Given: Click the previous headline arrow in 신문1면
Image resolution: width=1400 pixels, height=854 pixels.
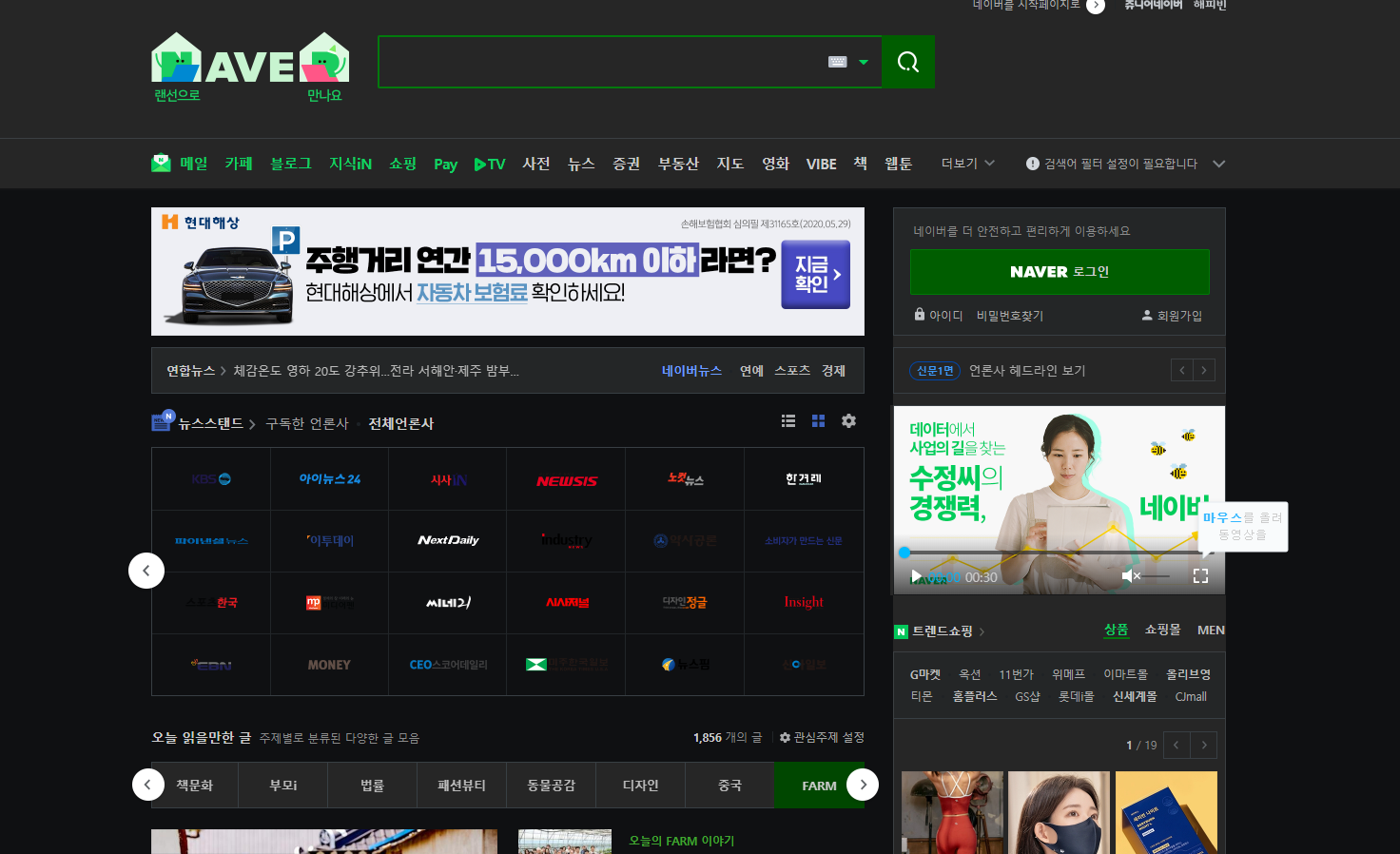Looking at the screenshot, I should click(x=1182, y=370).
